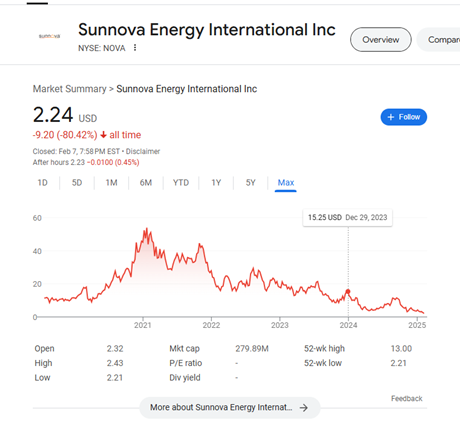Select the Max time range tab
460x428 pixels.
[286, 183]
